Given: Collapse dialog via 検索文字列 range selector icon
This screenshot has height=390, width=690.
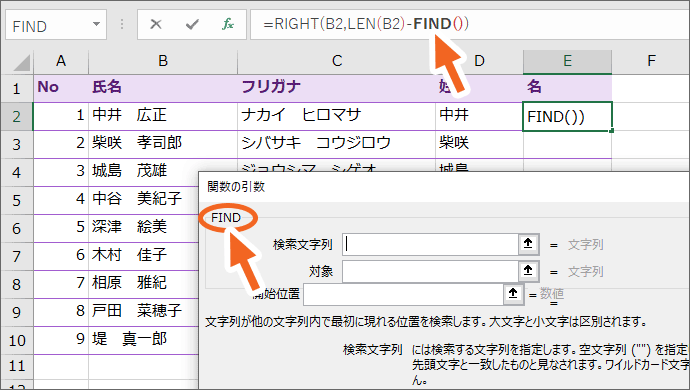Looking at the screenshot, I should pyautogui.click(x=528, y=243).
